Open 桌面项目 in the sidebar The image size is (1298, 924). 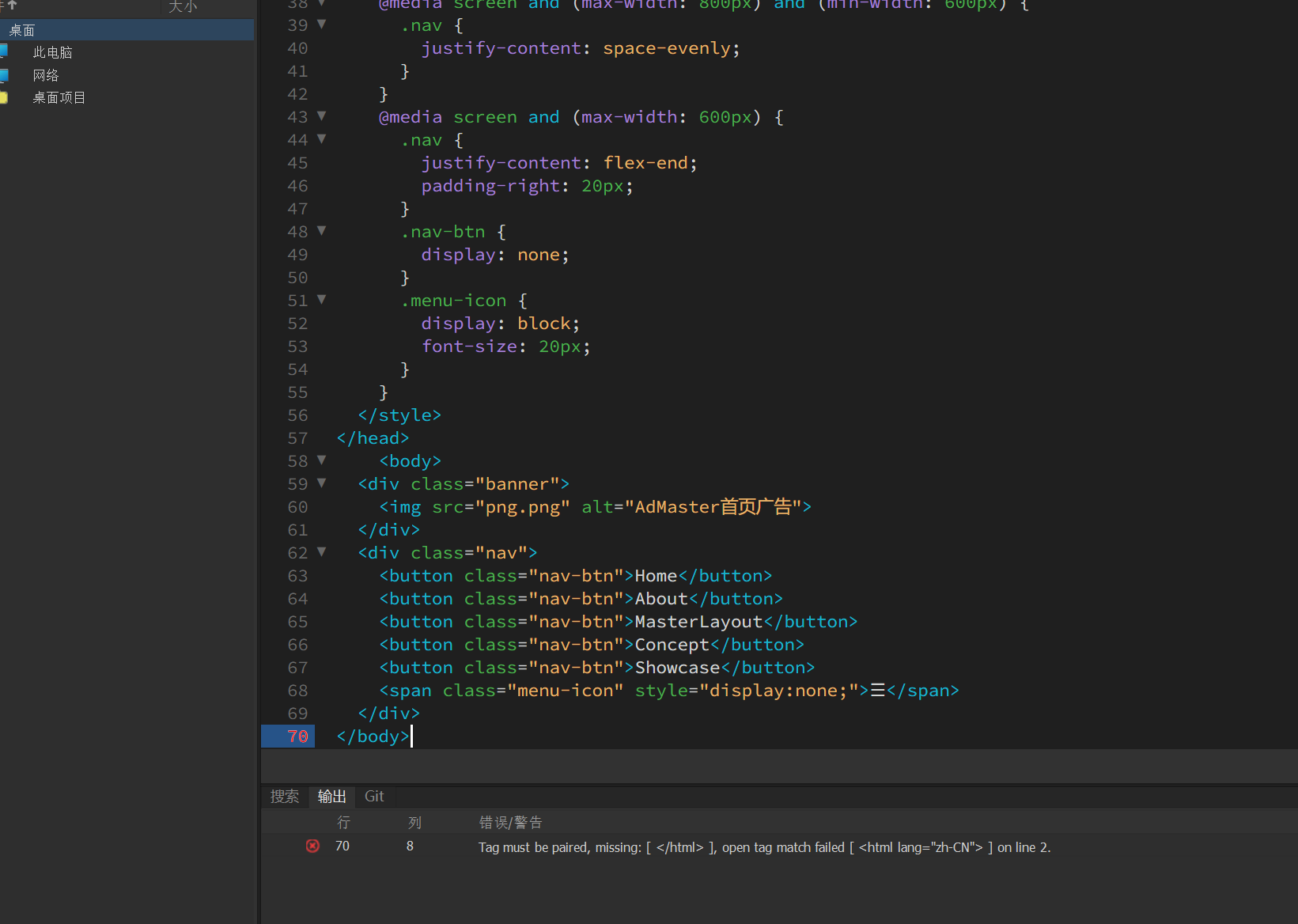(x=59, y=98)
